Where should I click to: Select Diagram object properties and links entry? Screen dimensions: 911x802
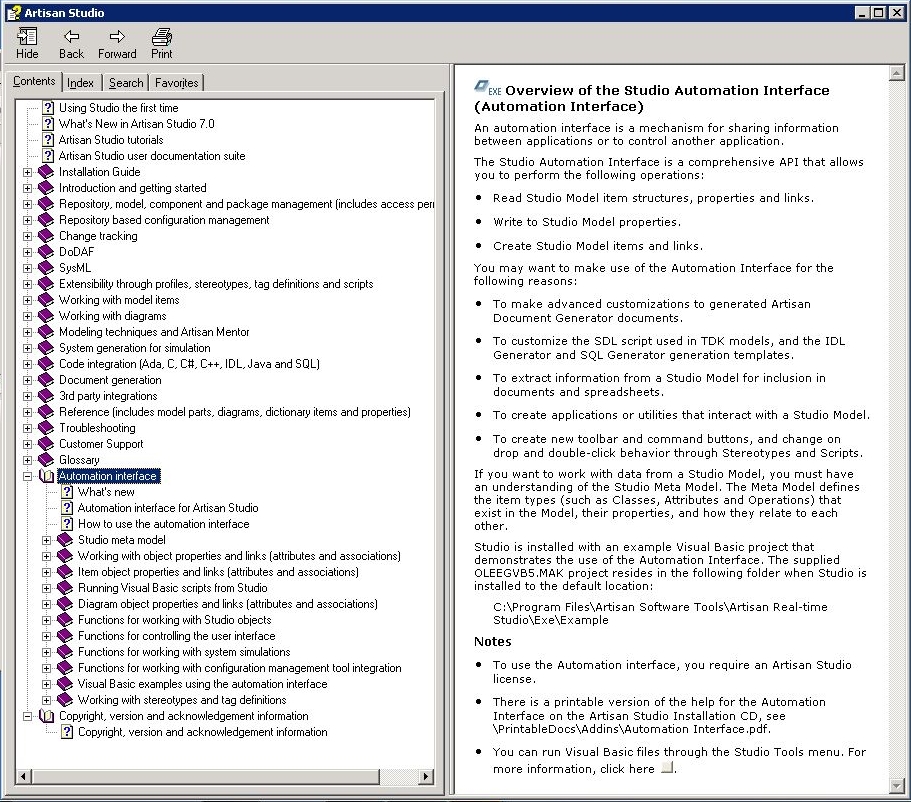click(x=228, y=604)
